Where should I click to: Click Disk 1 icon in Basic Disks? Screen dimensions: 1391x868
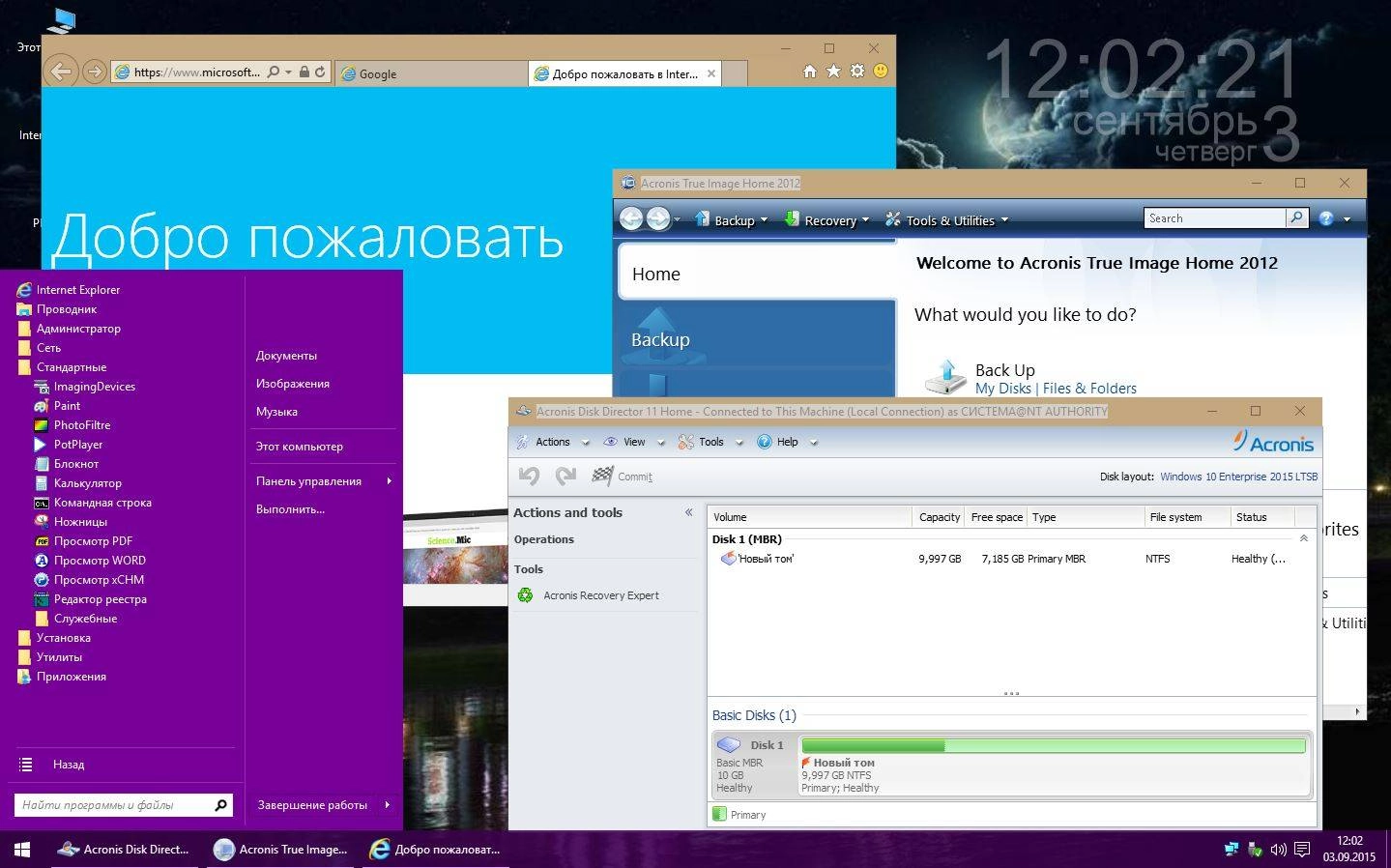728,745
